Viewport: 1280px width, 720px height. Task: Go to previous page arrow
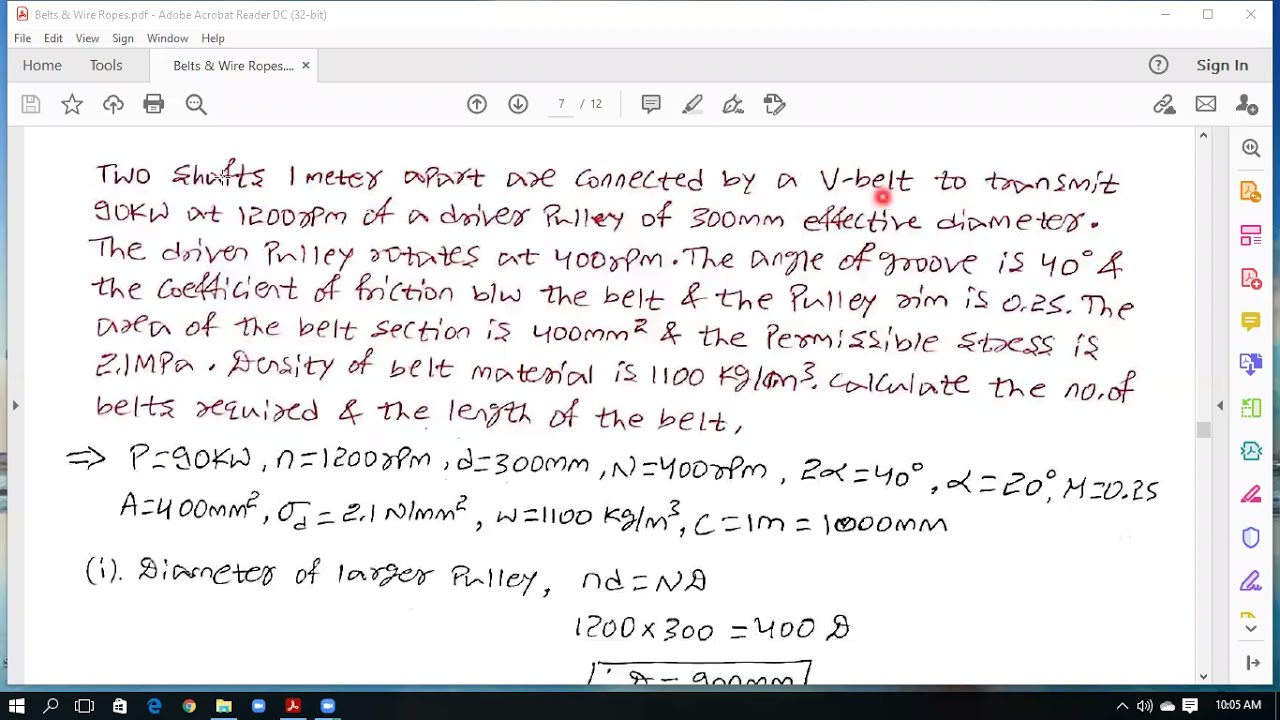[x=477, y=104]
